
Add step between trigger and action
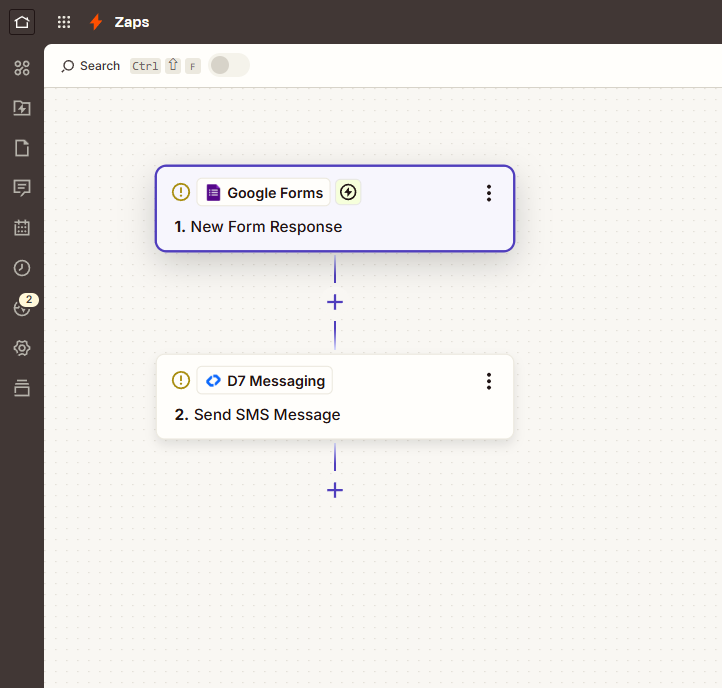[335, 303]
